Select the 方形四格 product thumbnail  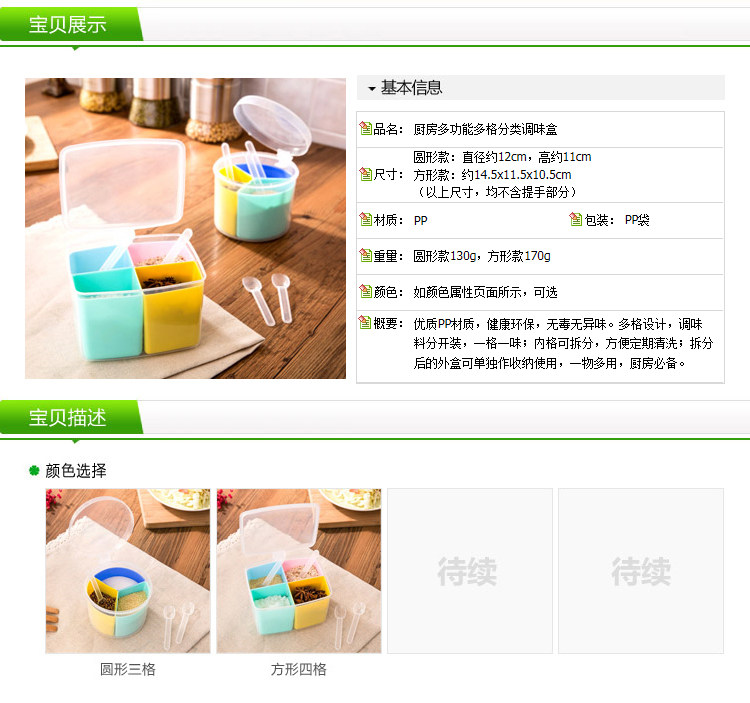[x=299, y=571]
